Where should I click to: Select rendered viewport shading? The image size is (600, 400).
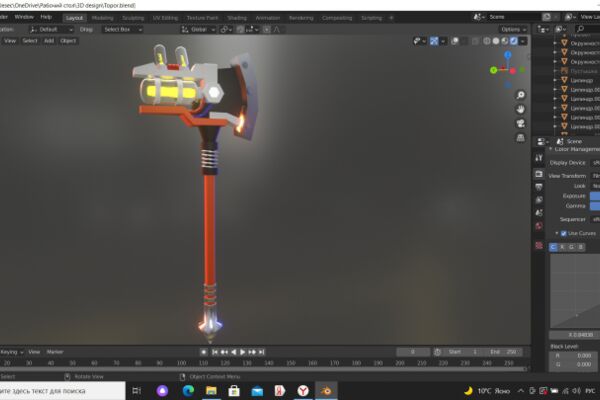pyautogui.click(x=514, y=41)
